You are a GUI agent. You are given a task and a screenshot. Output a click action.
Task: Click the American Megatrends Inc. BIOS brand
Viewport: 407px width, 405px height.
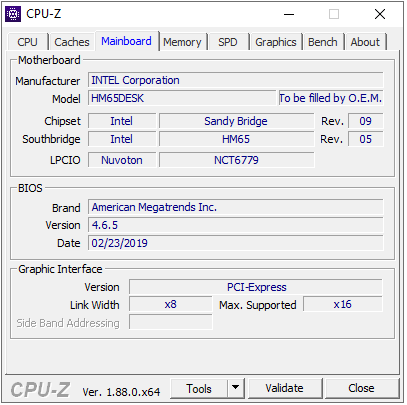pyautogui.click(x=236, y=207)
